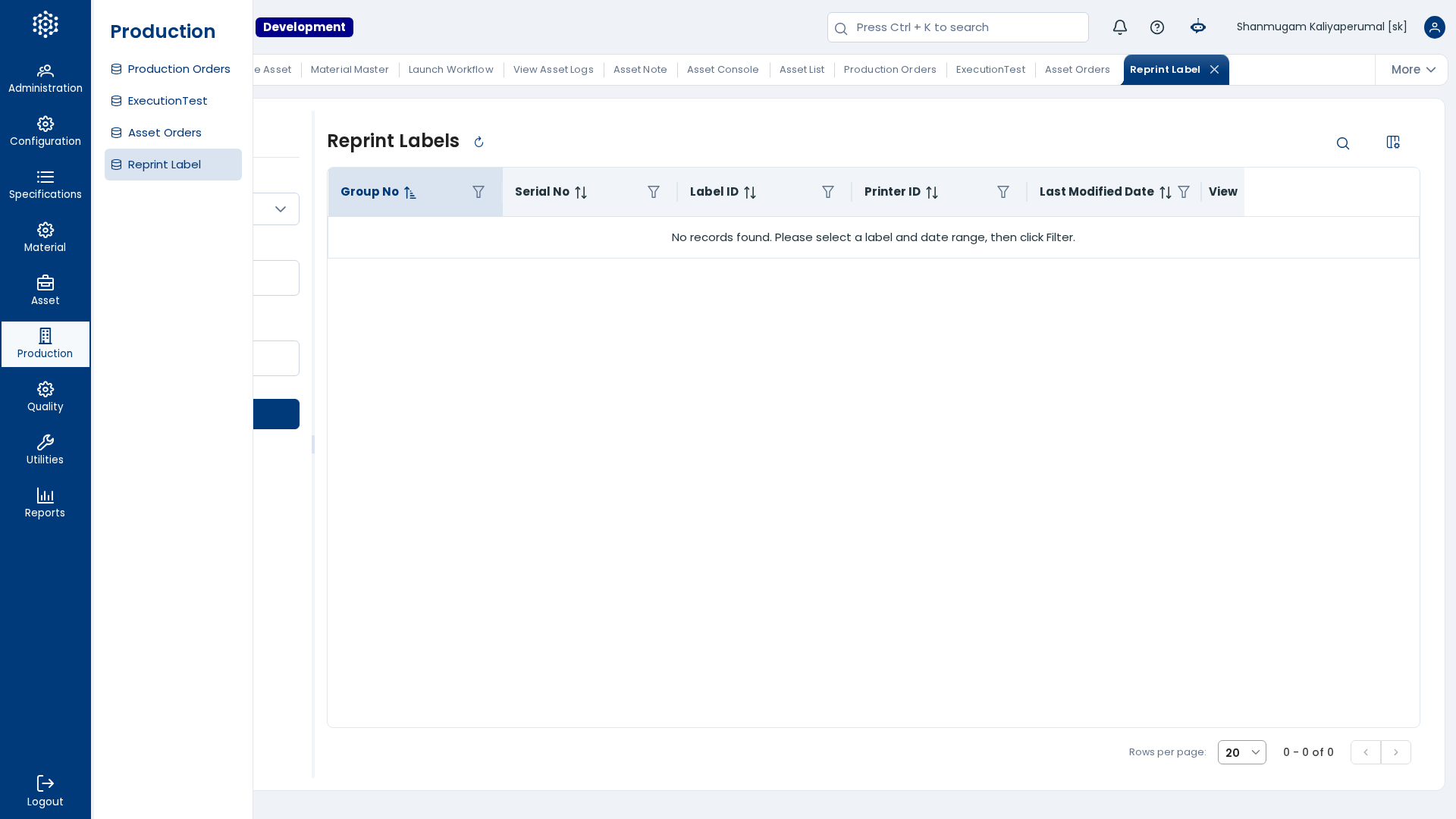The height and width of the screenshot is (819, 1456).
Task: Click the Ctrl + K search field
Action: pyautogui.click(x=958, y=27)
